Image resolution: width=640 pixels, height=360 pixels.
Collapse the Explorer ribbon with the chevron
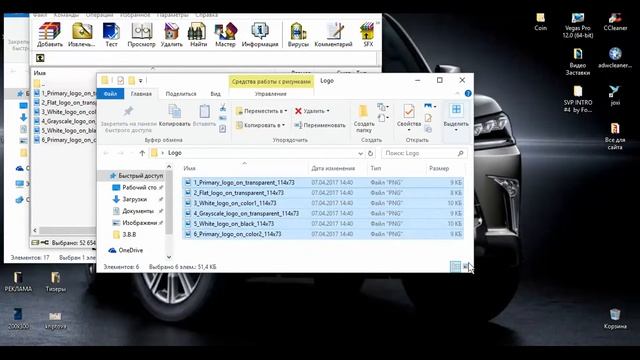(458, 93)
